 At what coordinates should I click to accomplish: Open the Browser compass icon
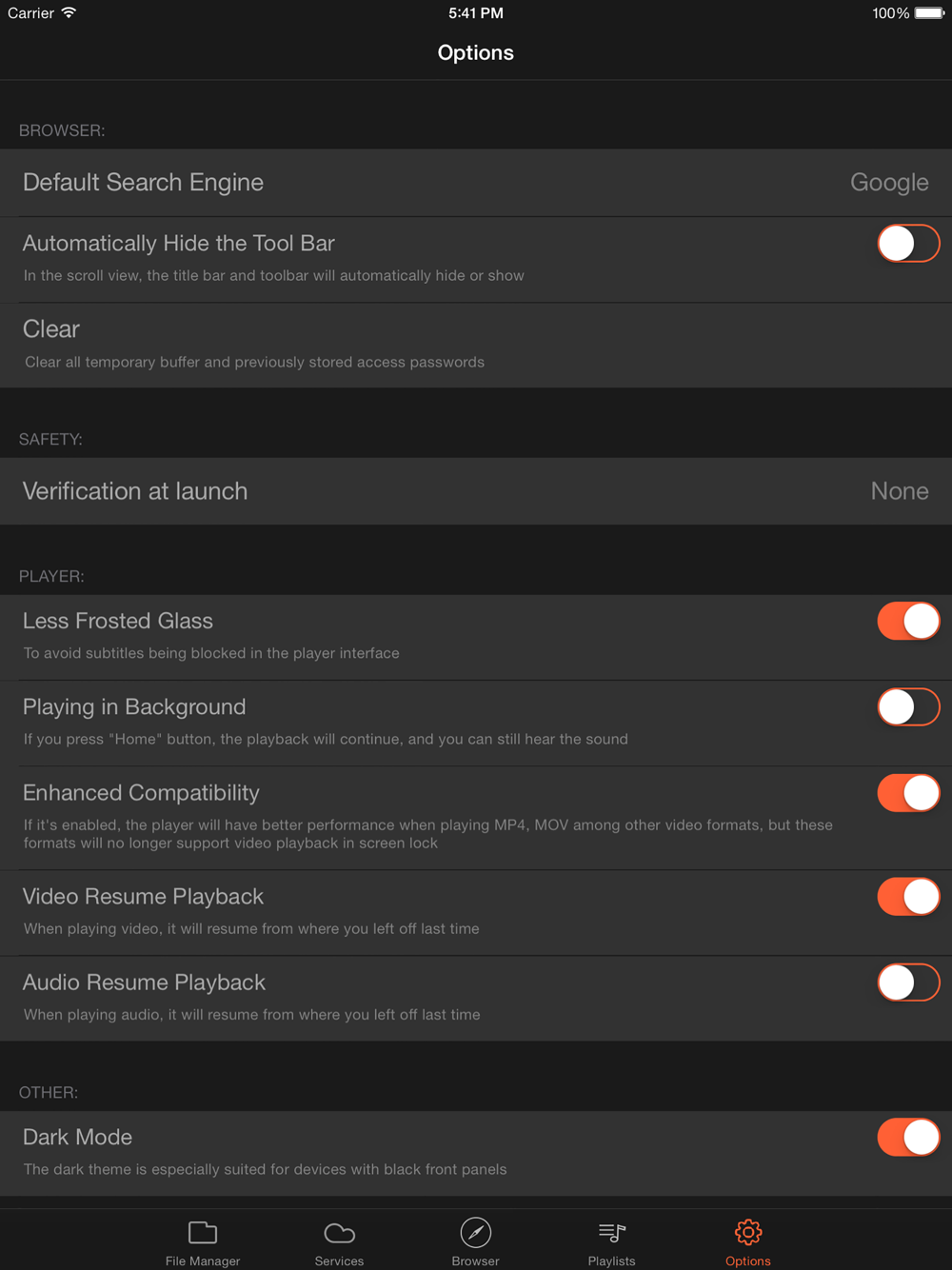(x=475, y=1232)
